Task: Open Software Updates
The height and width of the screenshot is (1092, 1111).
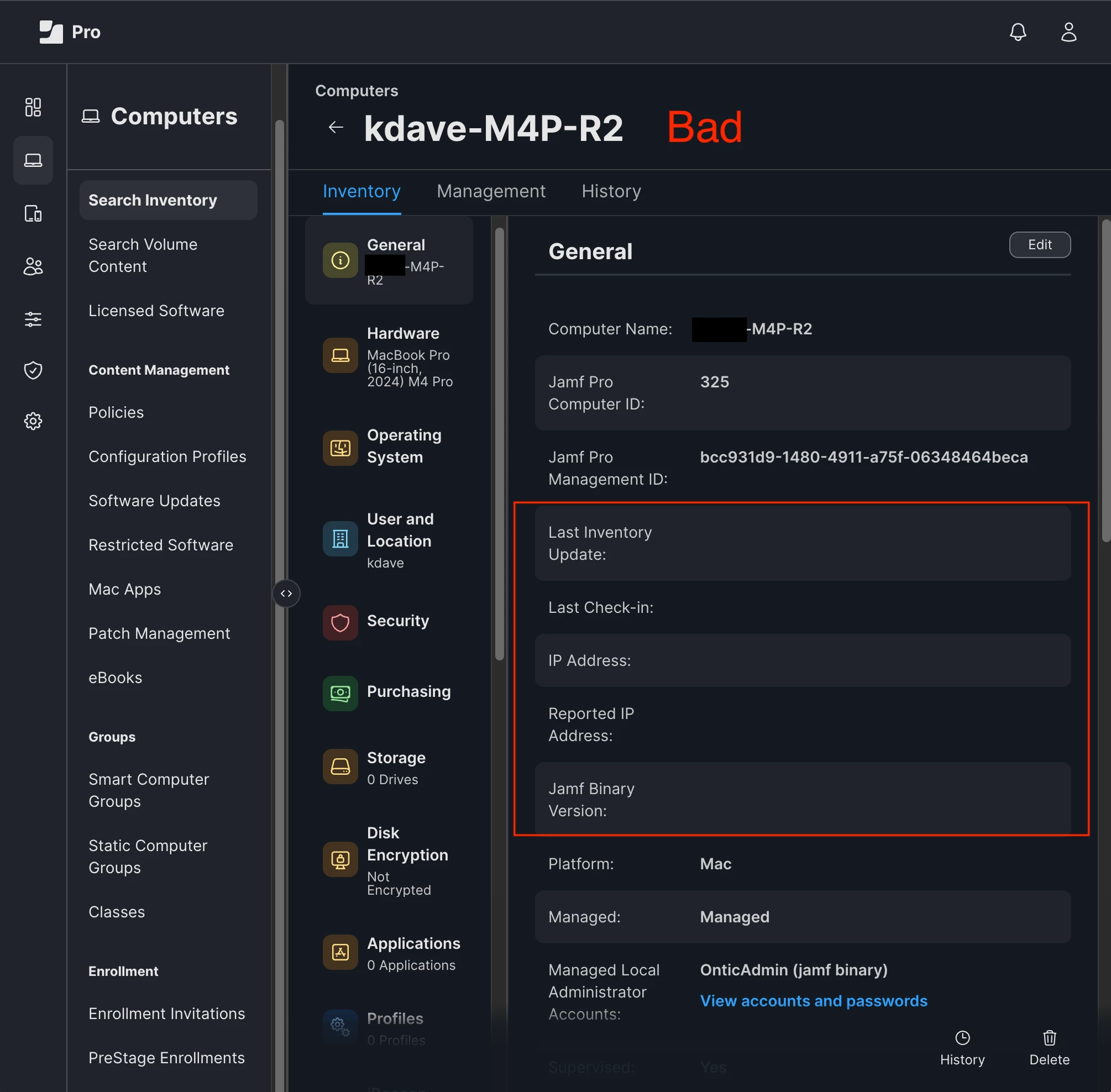Action: [x=154, y=501]
